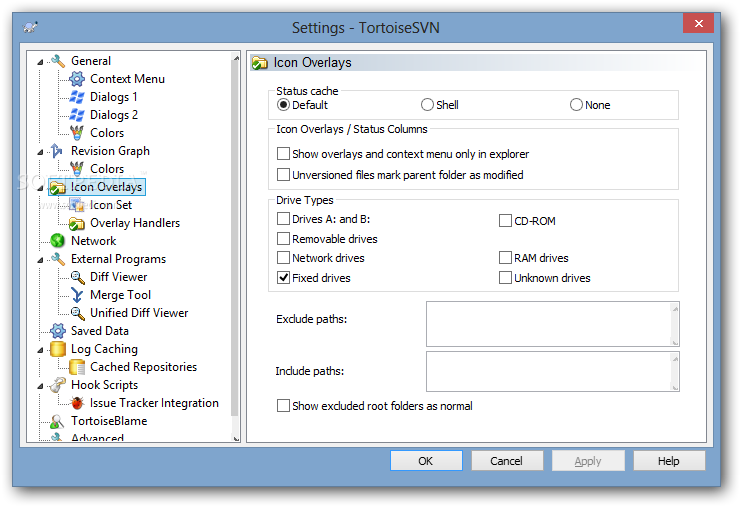Collapse the Icon Overlays tree node
The image size is (741, 507).
[40, 188]
